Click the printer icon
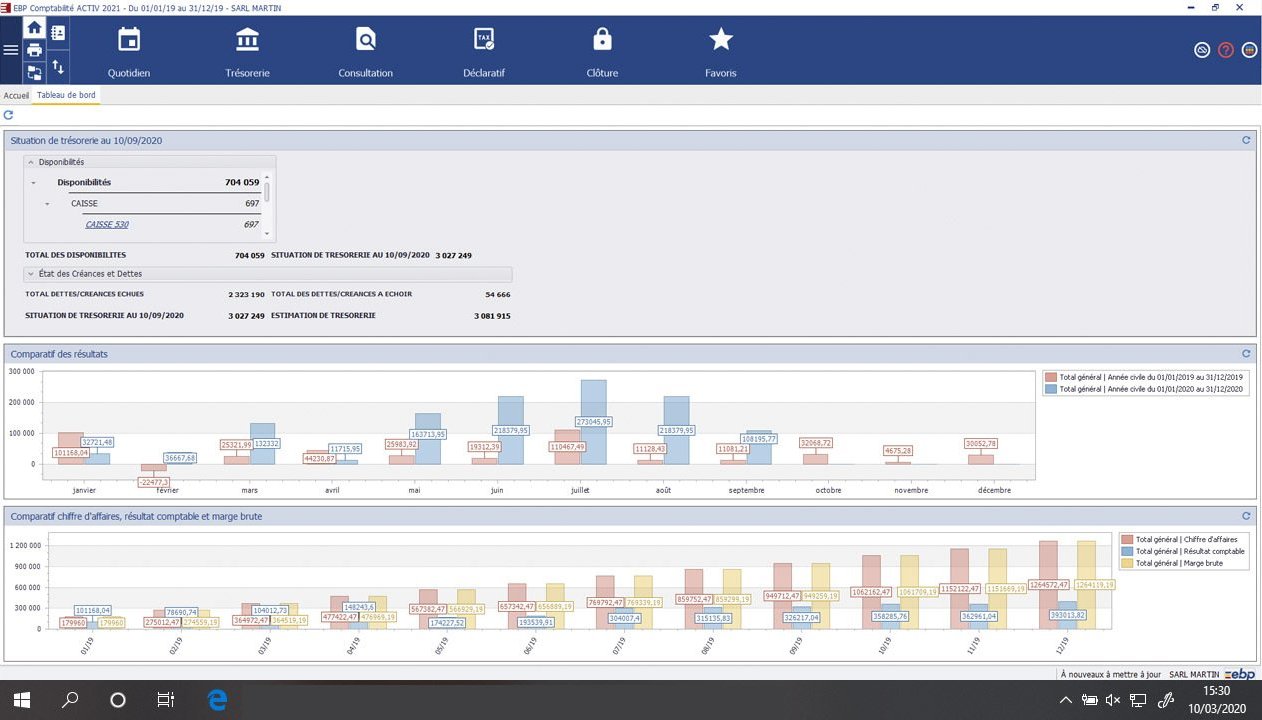Viewport: 1262px width, 720px height. coord(35,50)
